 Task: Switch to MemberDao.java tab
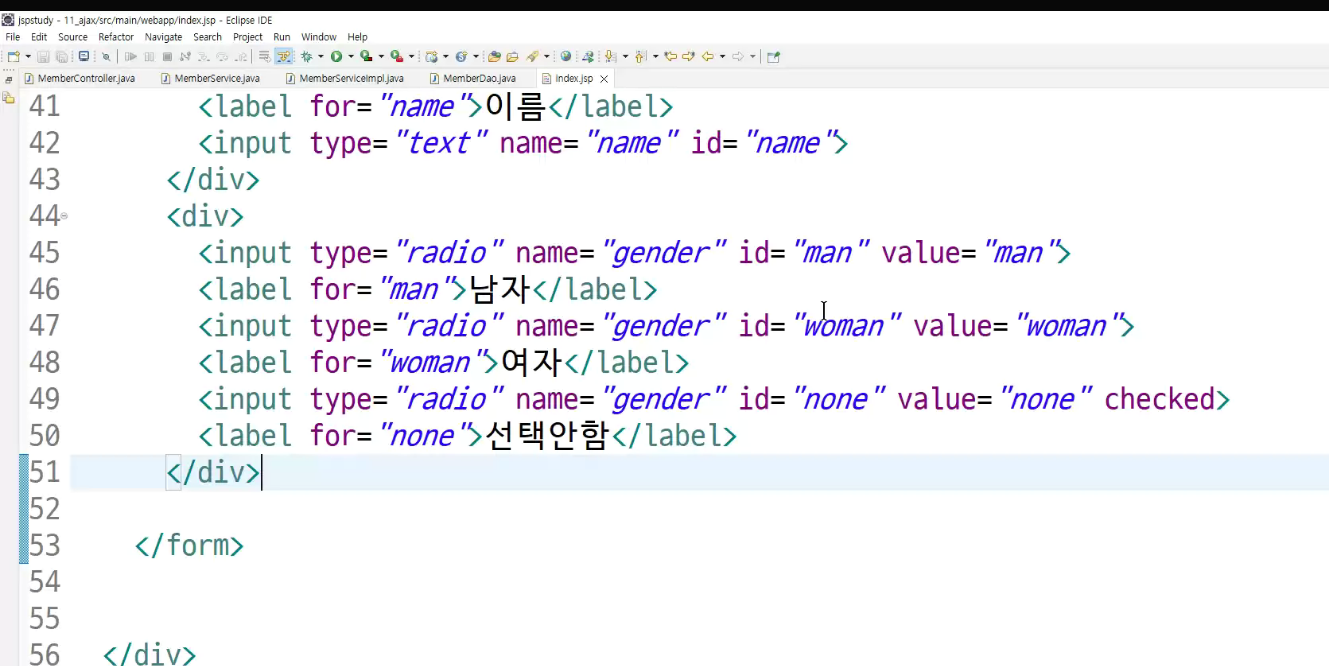pos(472,78)
